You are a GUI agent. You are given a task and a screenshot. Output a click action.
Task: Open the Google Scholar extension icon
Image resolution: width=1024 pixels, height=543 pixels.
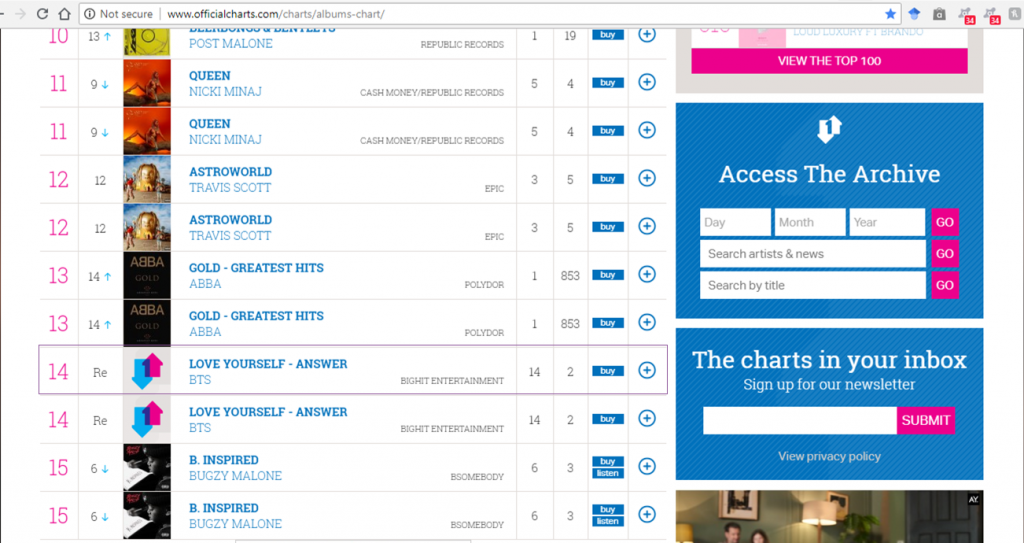pos(914,14)
